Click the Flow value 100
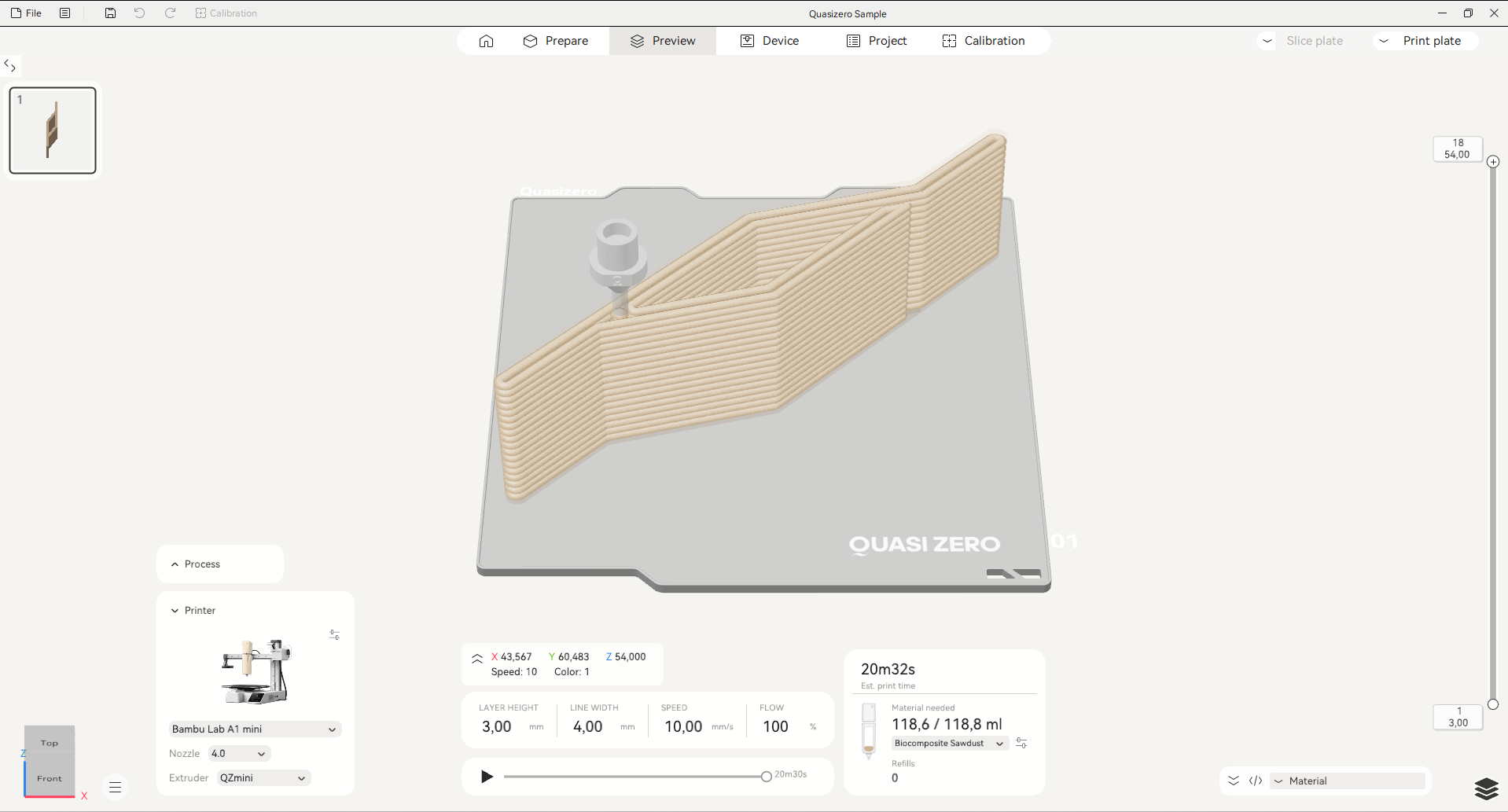 [775, 727]
